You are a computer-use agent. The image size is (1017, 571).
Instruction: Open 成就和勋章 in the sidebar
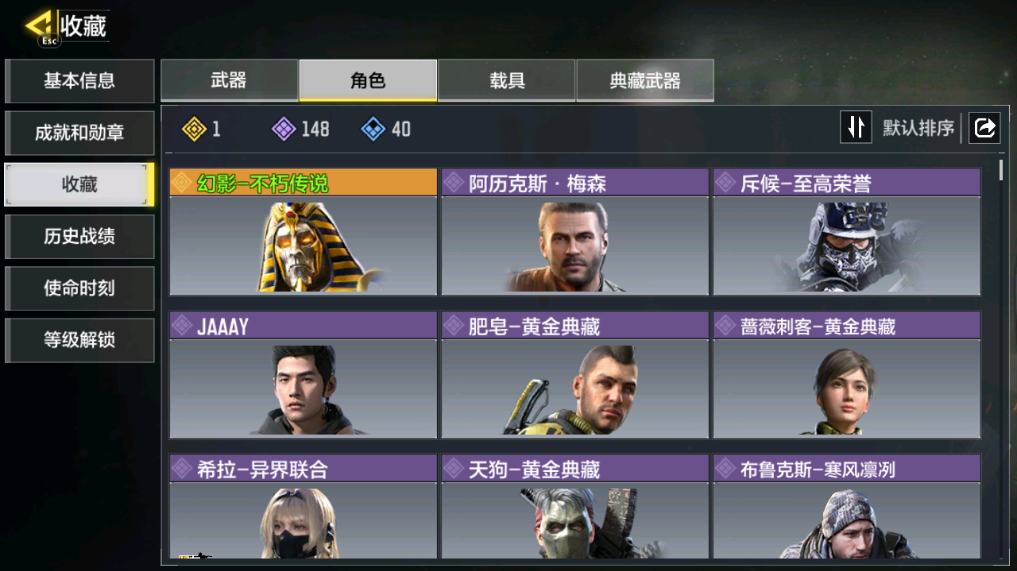pyautogui.click(x=80, y=133)
